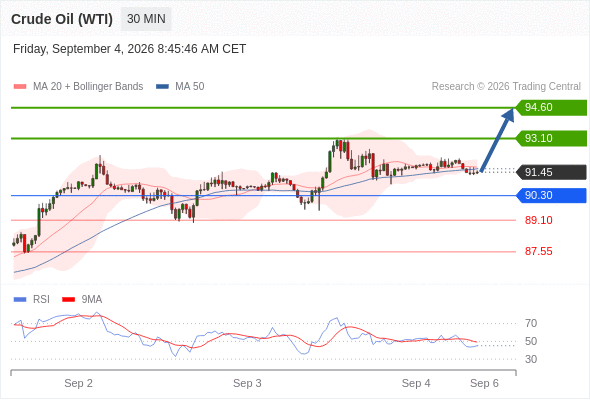This screenshot has width=590, height=400.
Task: Click the red 87.55 support level
Action: coord(538,251)
